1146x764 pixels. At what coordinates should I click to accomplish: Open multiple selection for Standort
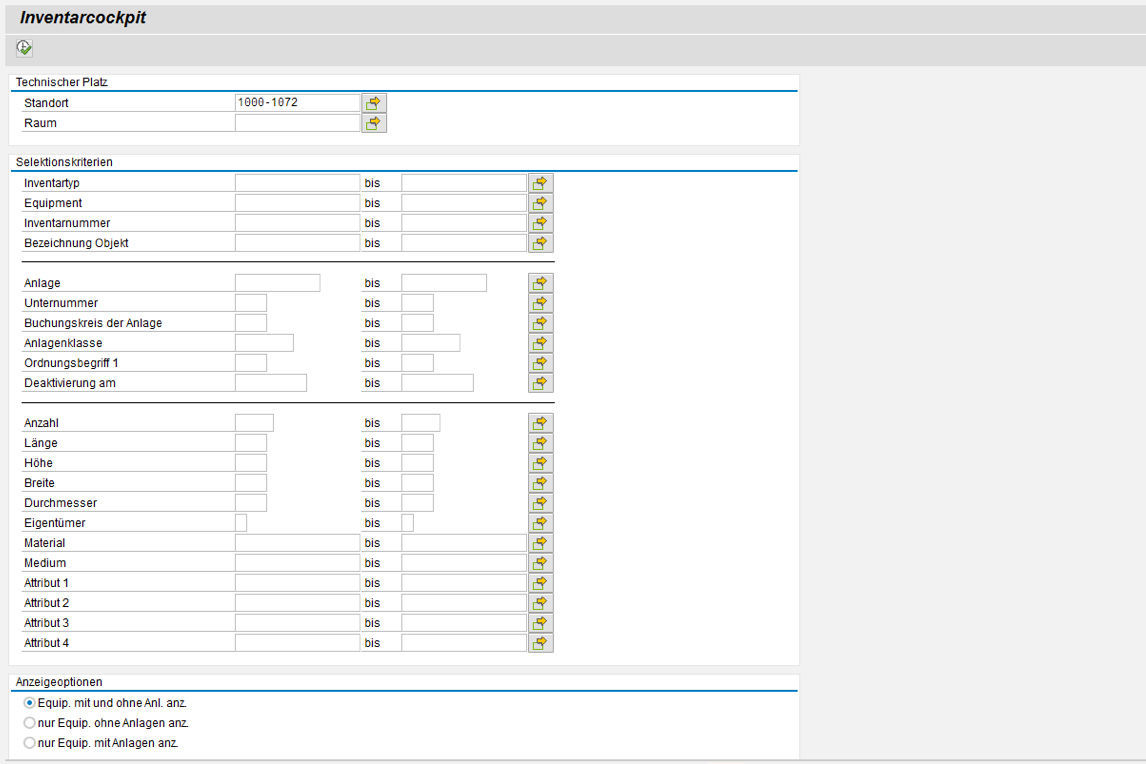pos(372,102)
